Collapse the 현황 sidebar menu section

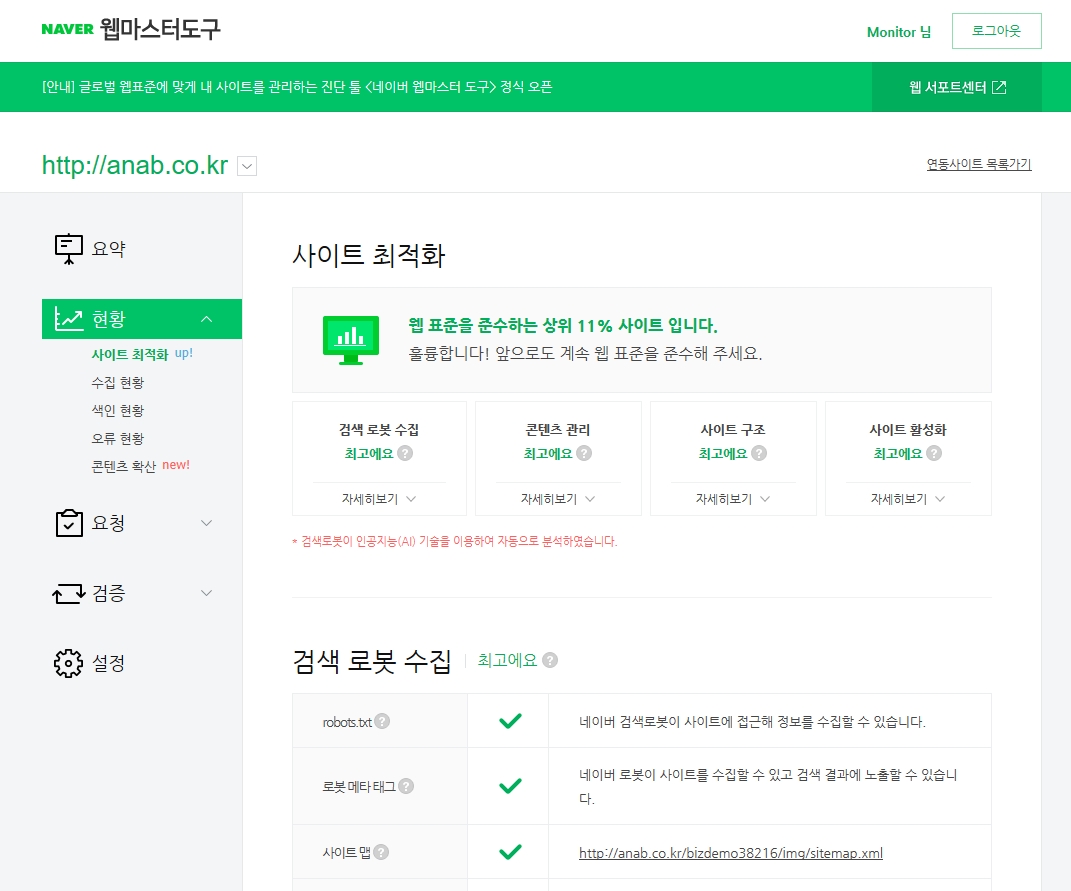pos(206,319)
